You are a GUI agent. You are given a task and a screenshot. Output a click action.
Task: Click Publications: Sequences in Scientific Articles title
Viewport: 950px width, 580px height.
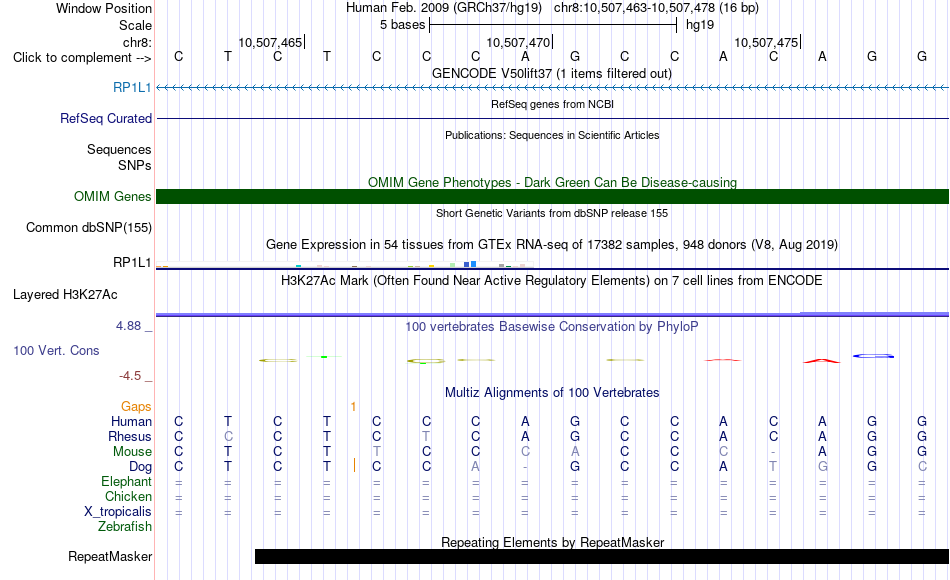552,135
